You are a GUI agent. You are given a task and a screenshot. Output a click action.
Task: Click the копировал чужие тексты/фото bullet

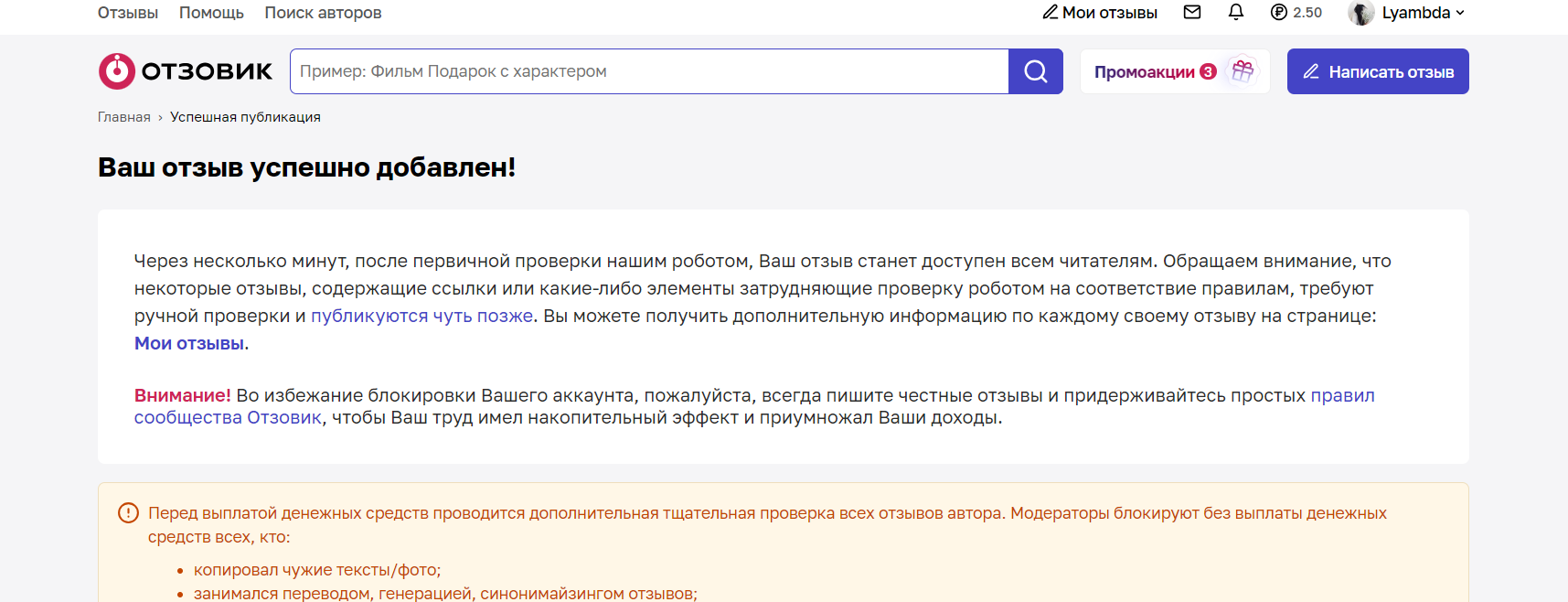coord(317,570)
